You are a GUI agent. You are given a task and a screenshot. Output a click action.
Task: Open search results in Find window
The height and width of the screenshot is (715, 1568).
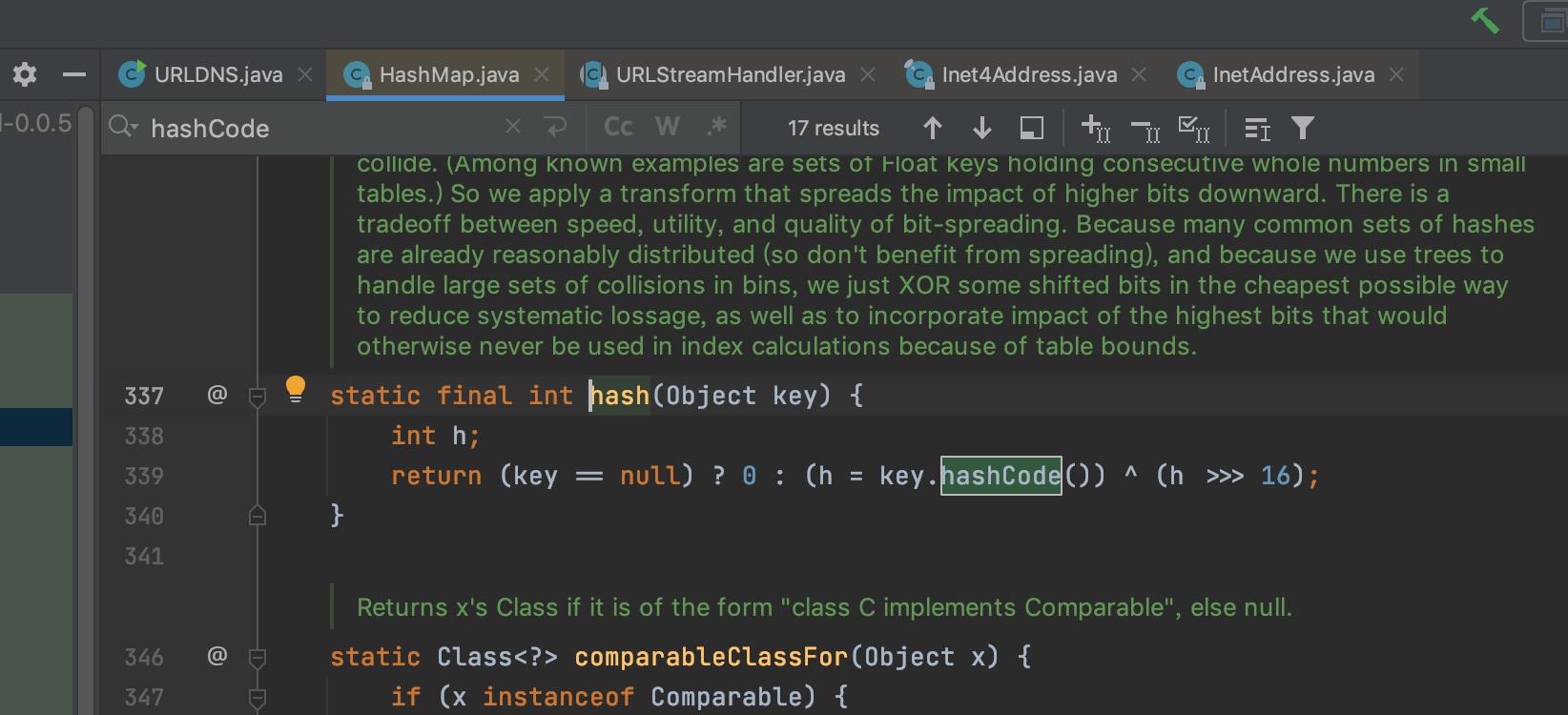click(x=1257, y=128)
